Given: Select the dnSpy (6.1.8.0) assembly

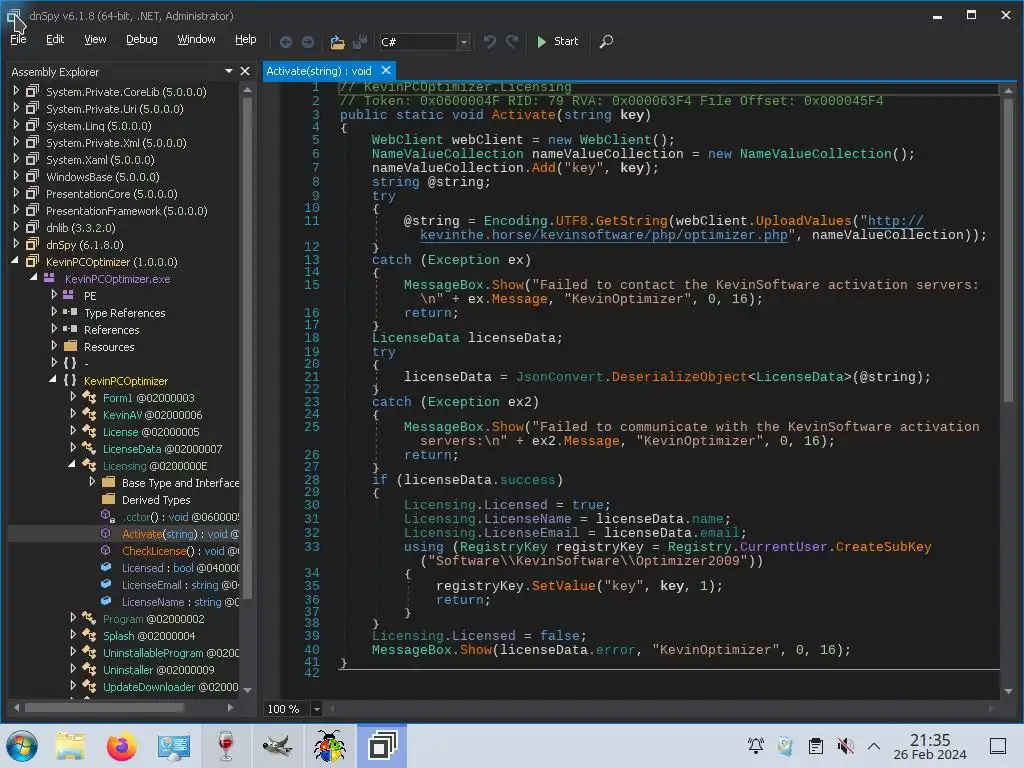Looking at the screenshot, I should click(84, 245).
